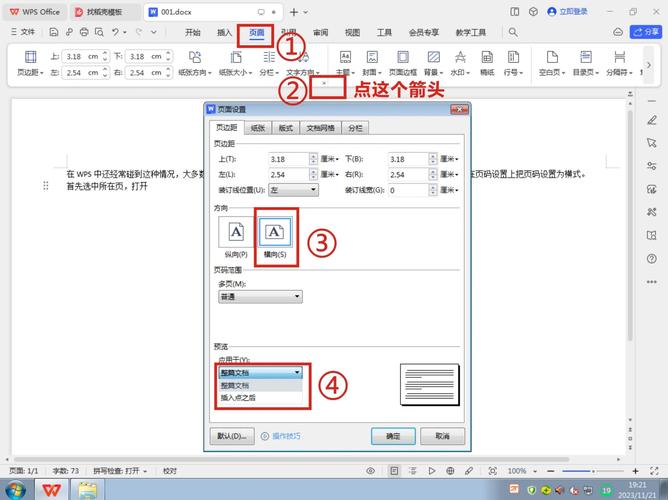The width and height of the screenshot is (668, 500).
Task: Click the undo arrow icon
Action: coord(115,32)
